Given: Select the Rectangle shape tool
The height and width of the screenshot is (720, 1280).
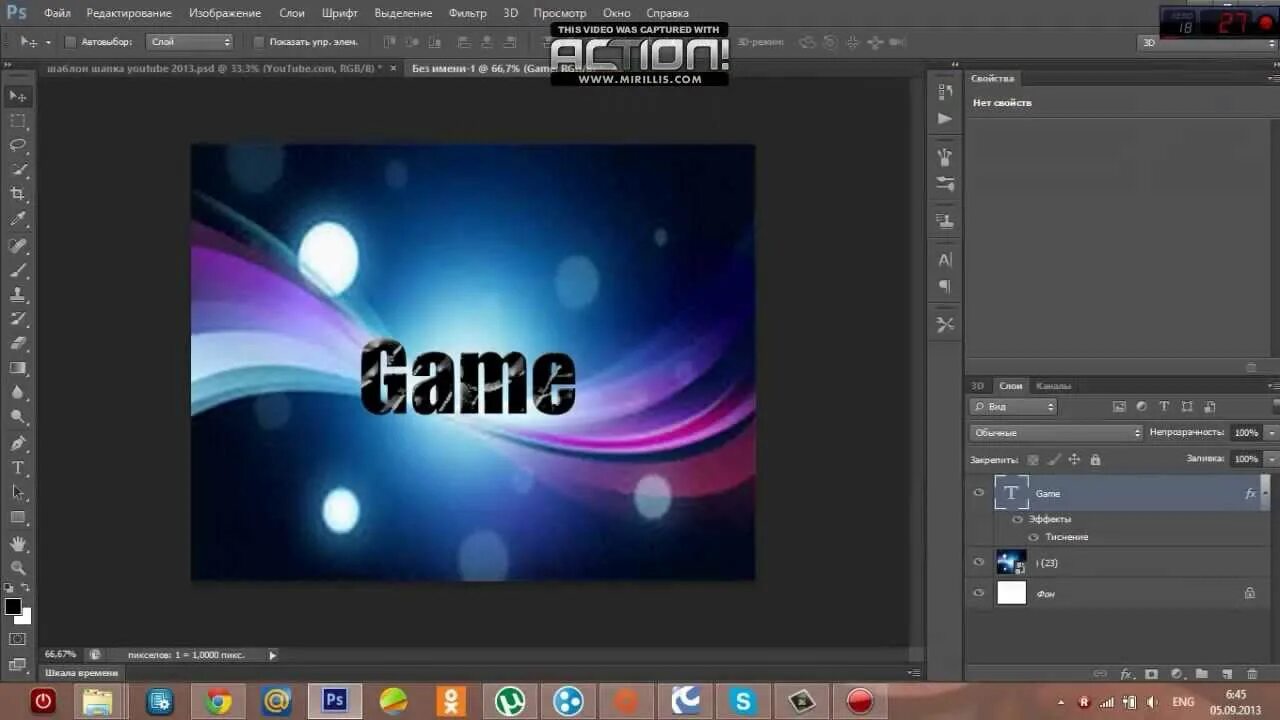Looking at the screenshot, I should [x=18, y=518].
